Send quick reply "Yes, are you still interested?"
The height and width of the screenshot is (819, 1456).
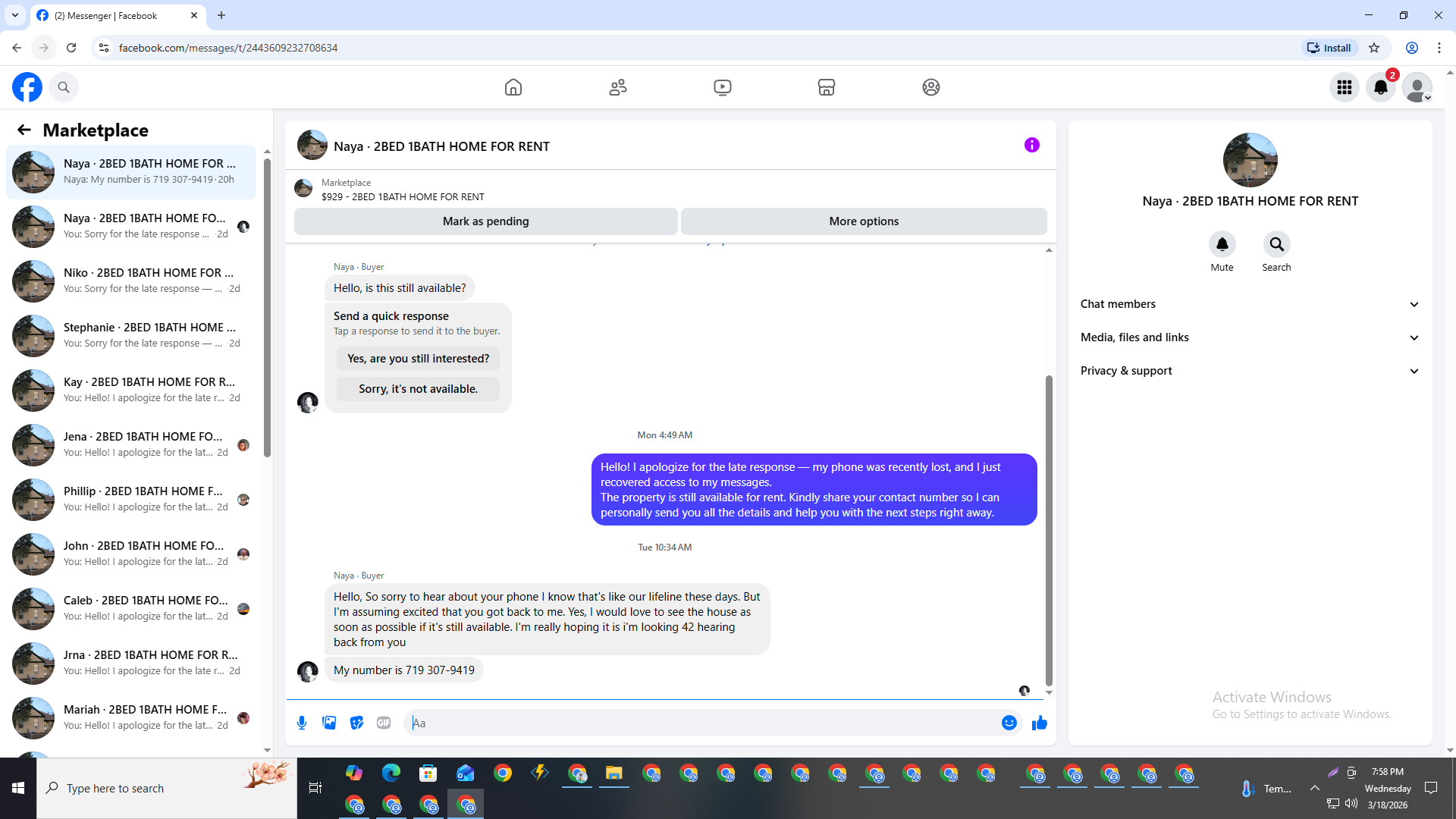418,359
